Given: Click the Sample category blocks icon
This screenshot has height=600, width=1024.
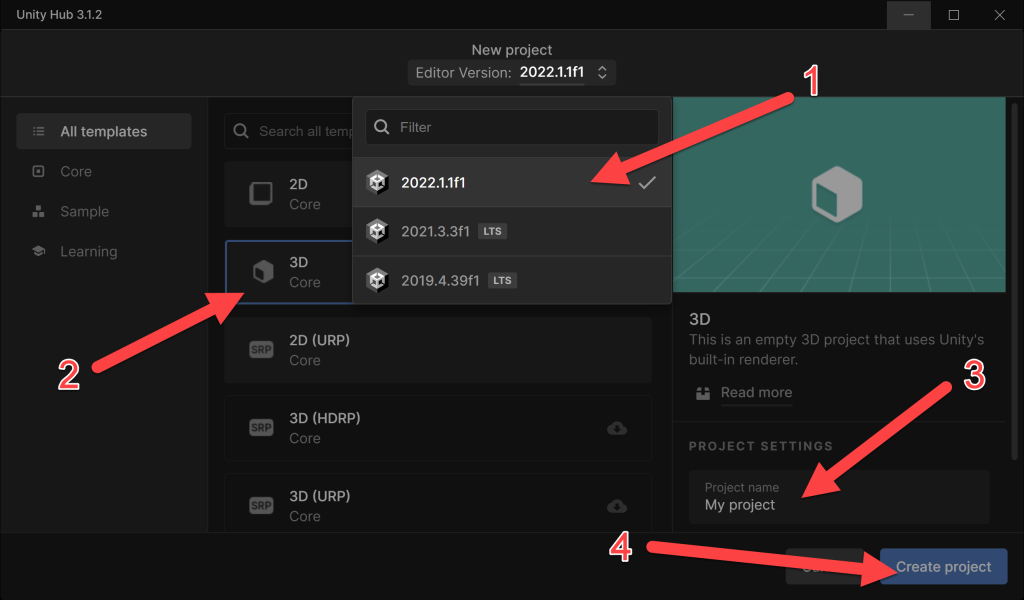Looking at the screenshot, I should click(x=39, y=212).
